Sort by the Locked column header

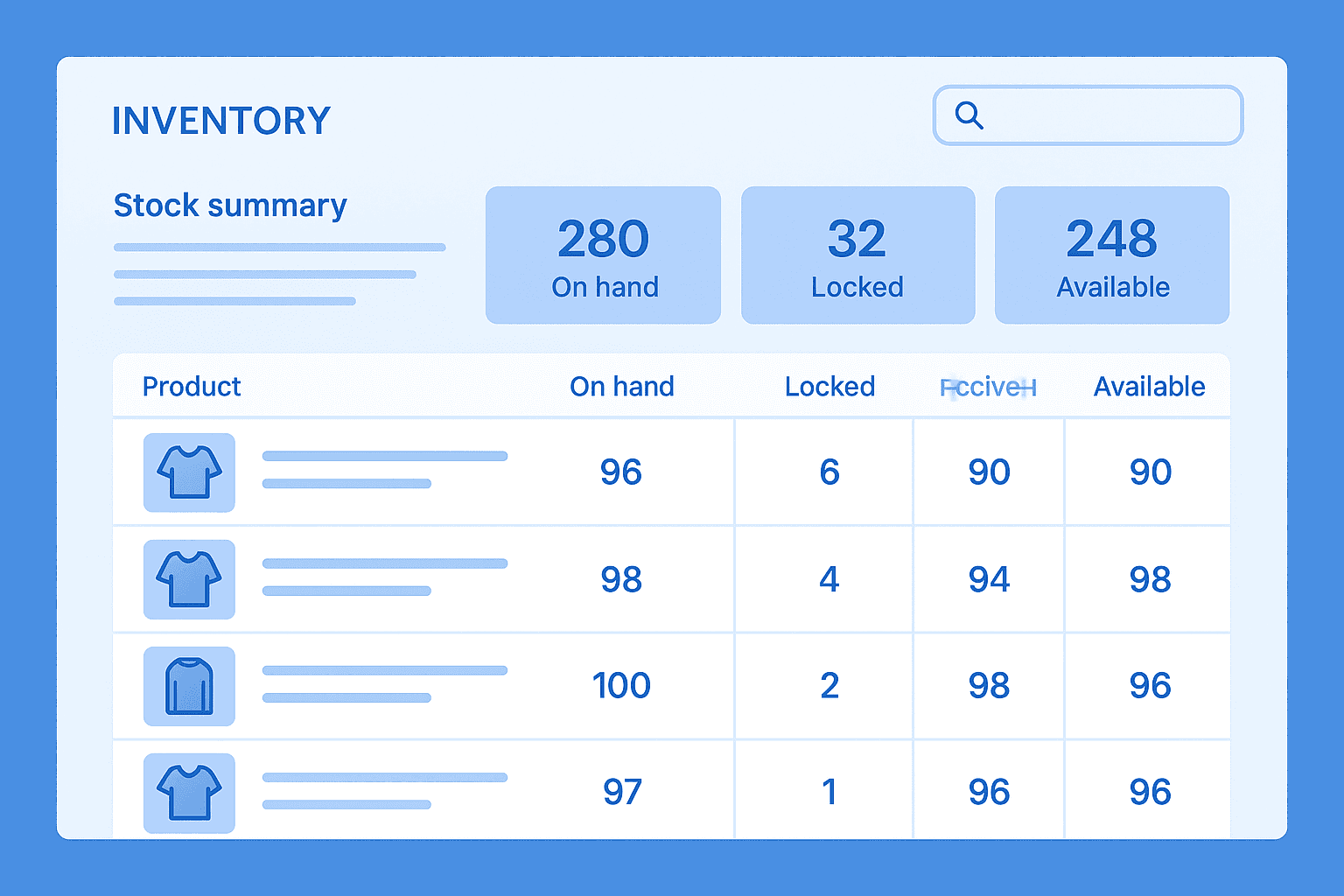pos(829,387)
